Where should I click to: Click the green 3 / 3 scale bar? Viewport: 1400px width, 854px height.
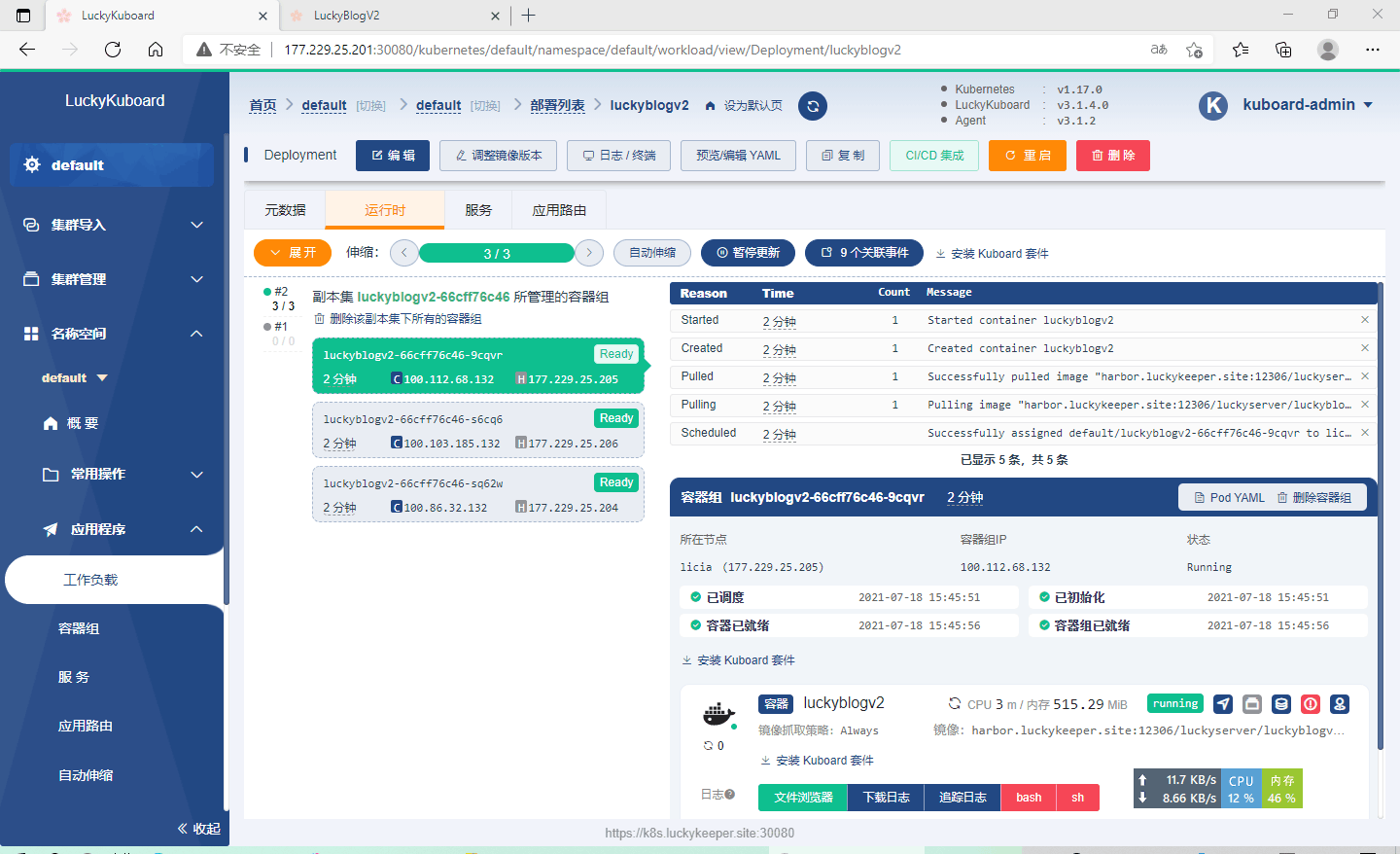coord(497,253)
